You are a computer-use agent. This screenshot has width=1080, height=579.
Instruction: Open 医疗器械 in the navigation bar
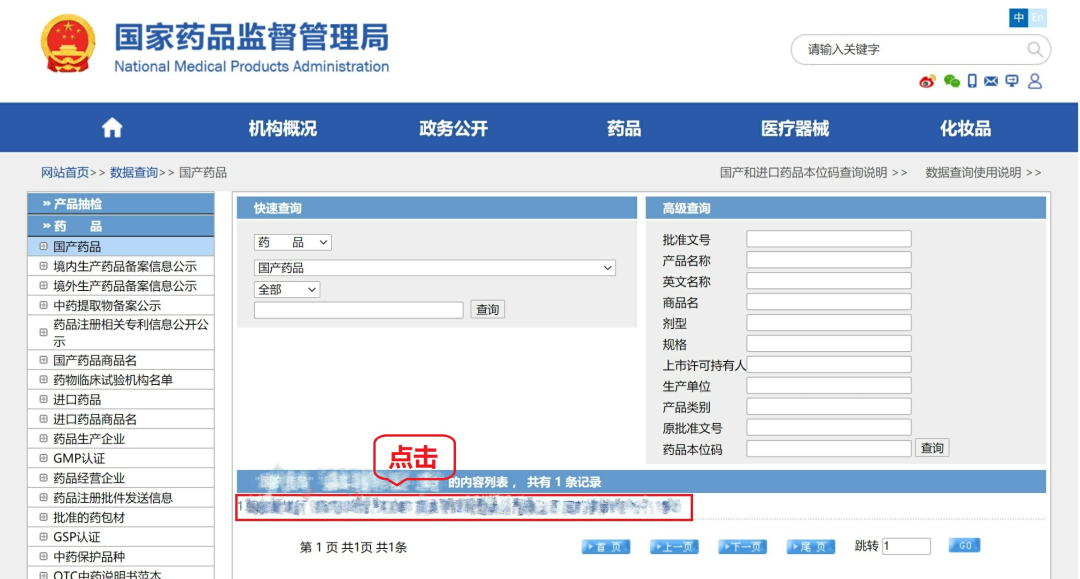tap(795, 128)
